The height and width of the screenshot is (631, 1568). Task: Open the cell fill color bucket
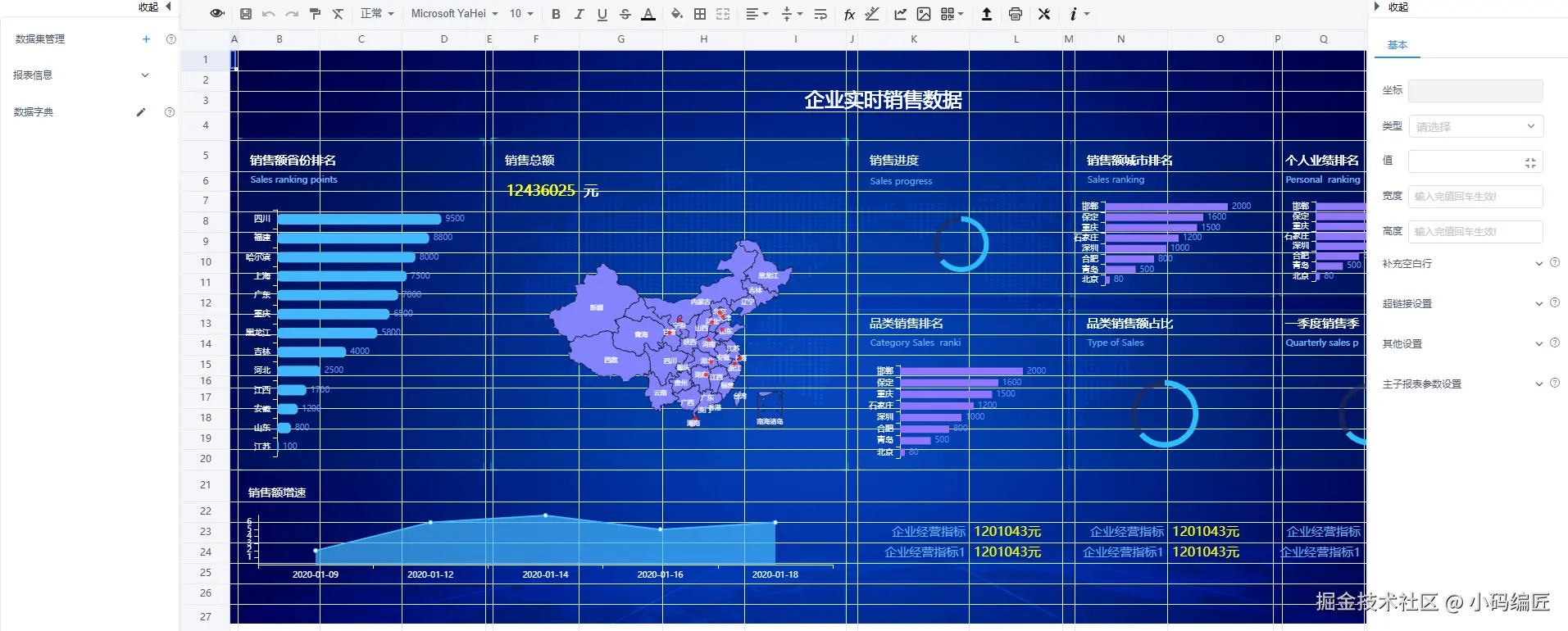[676, 14]
